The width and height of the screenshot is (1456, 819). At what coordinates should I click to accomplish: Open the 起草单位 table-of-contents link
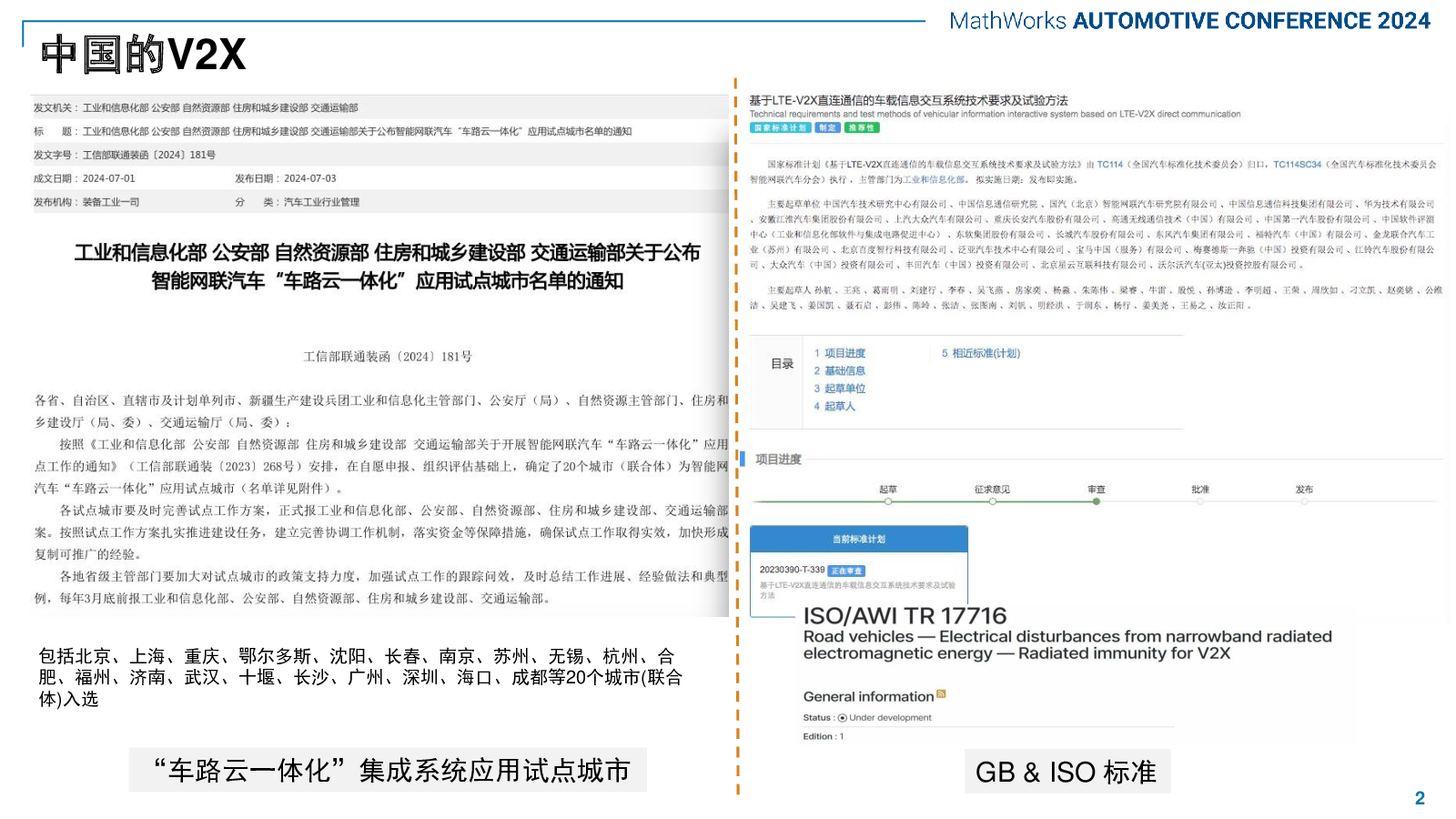pyautogui.click(x=844, y=389)
